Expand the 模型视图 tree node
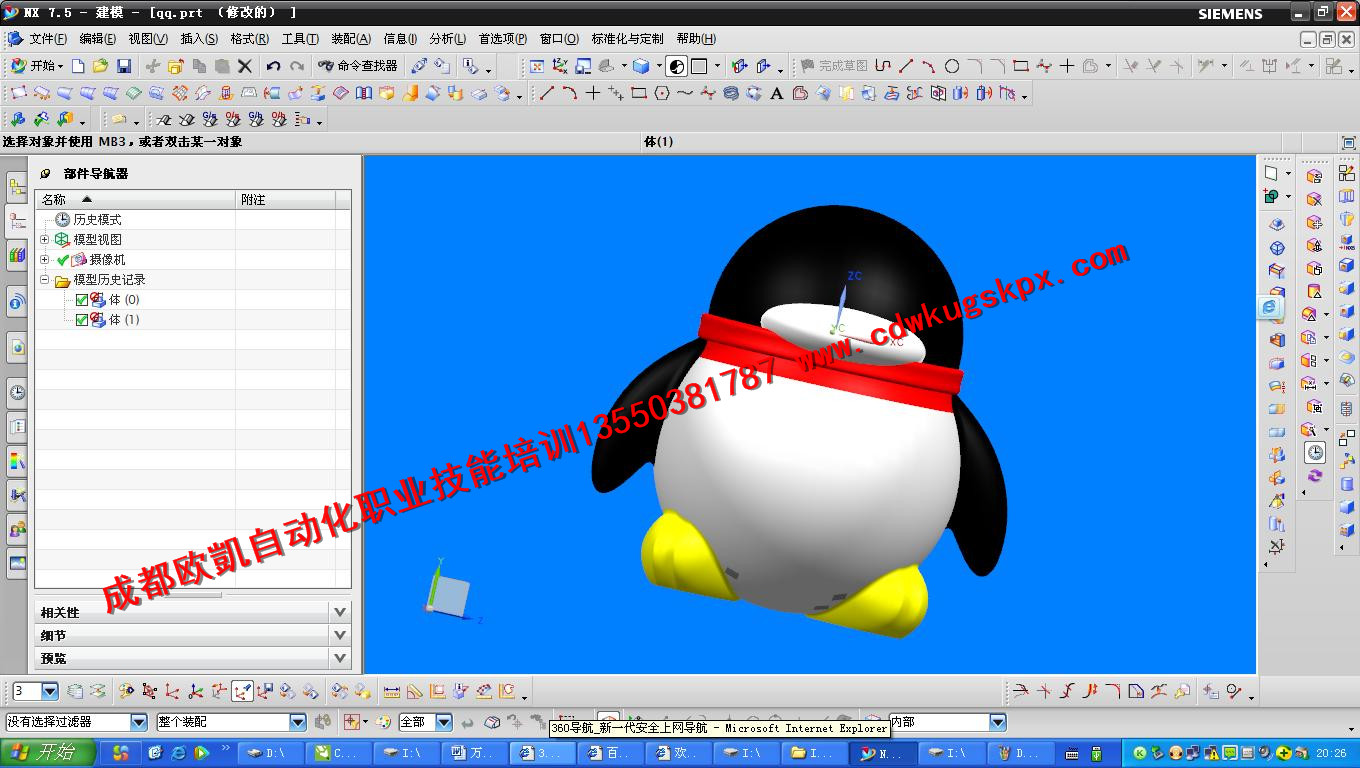This screenshot has width=1360, height=768. (x=45, y=240)
